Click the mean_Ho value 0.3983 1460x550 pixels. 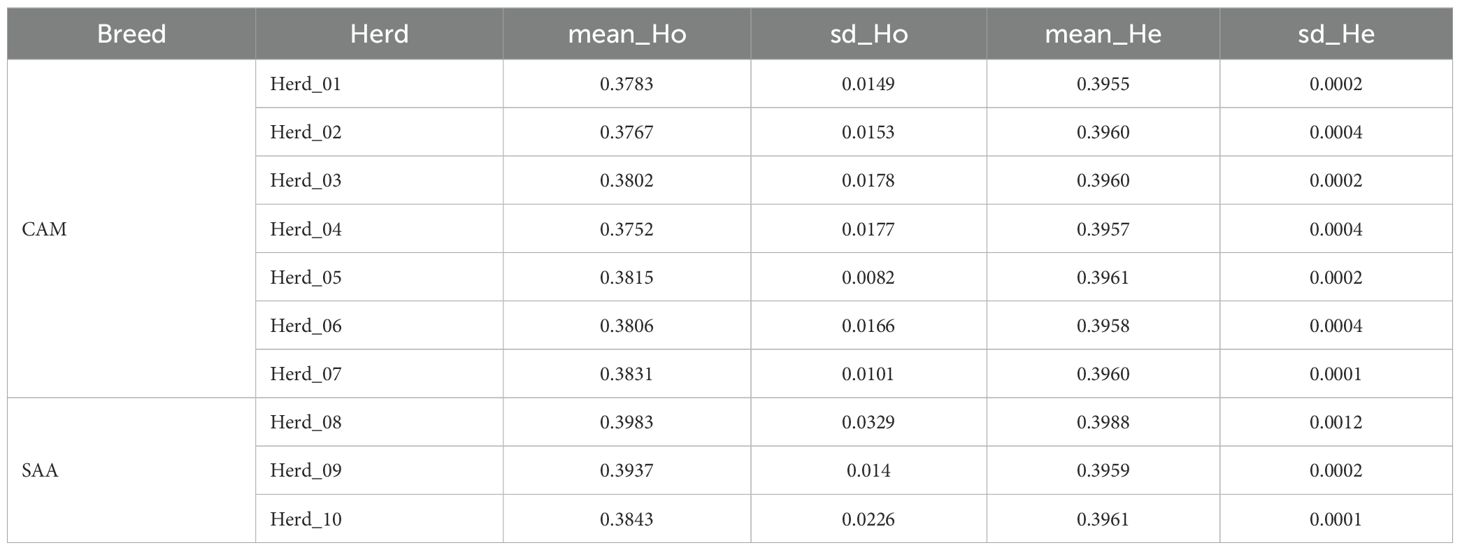tap(626, 423)
